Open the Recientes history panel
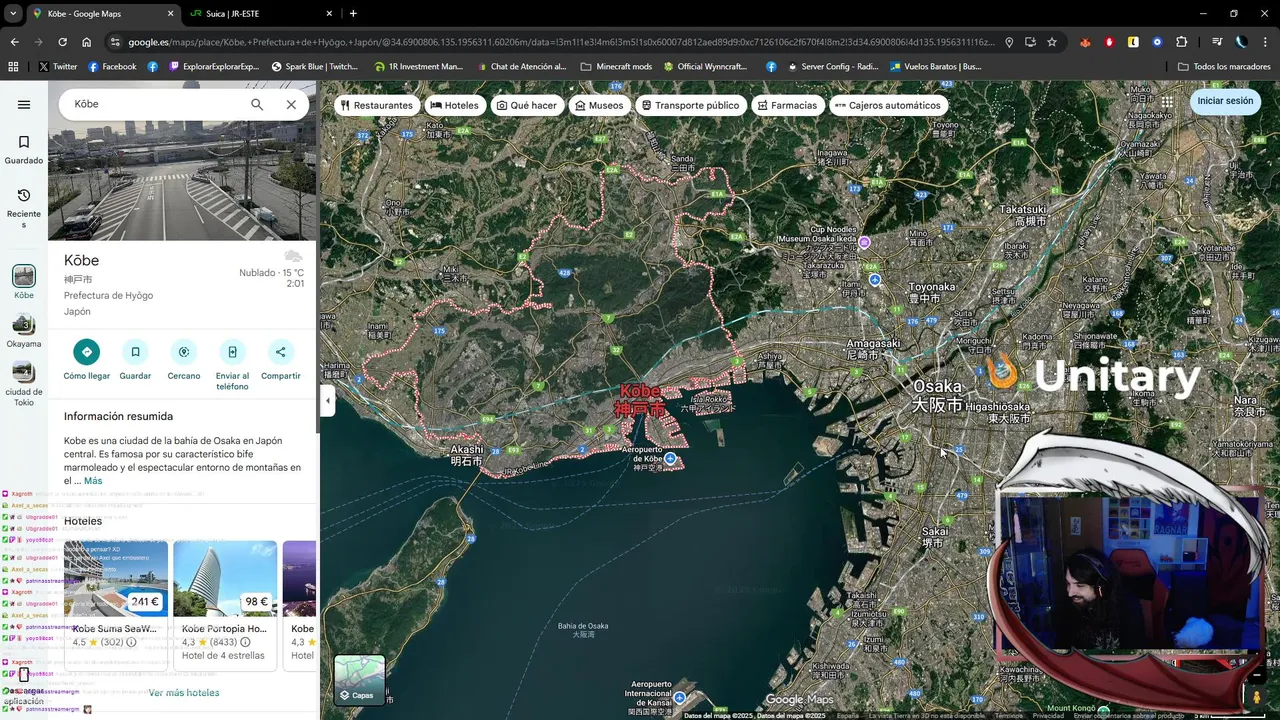 click(x=24, y=207)
